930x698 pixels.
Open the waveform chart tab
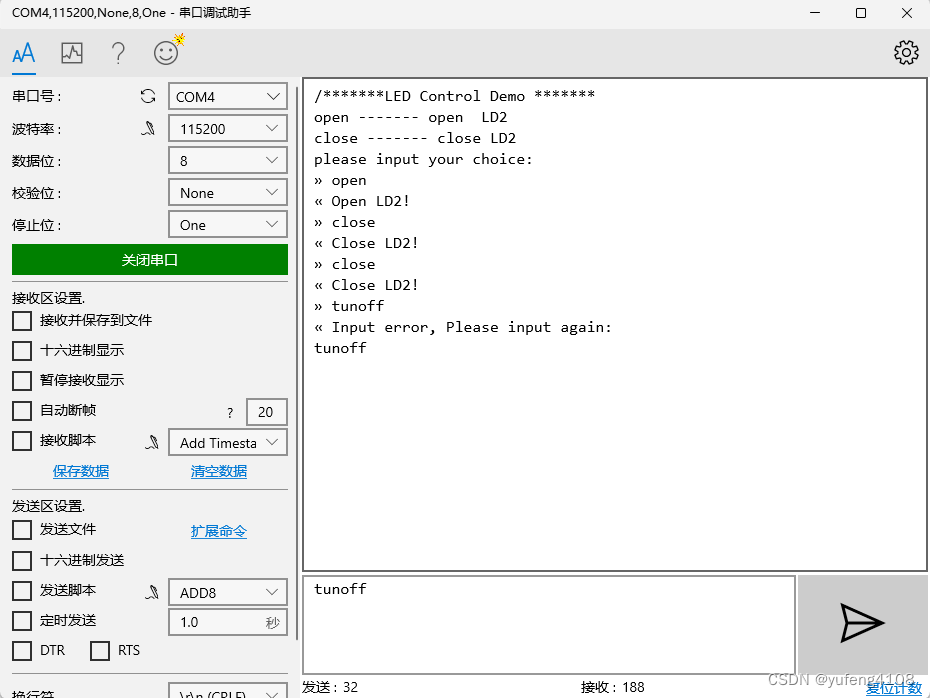click(72, 53)
